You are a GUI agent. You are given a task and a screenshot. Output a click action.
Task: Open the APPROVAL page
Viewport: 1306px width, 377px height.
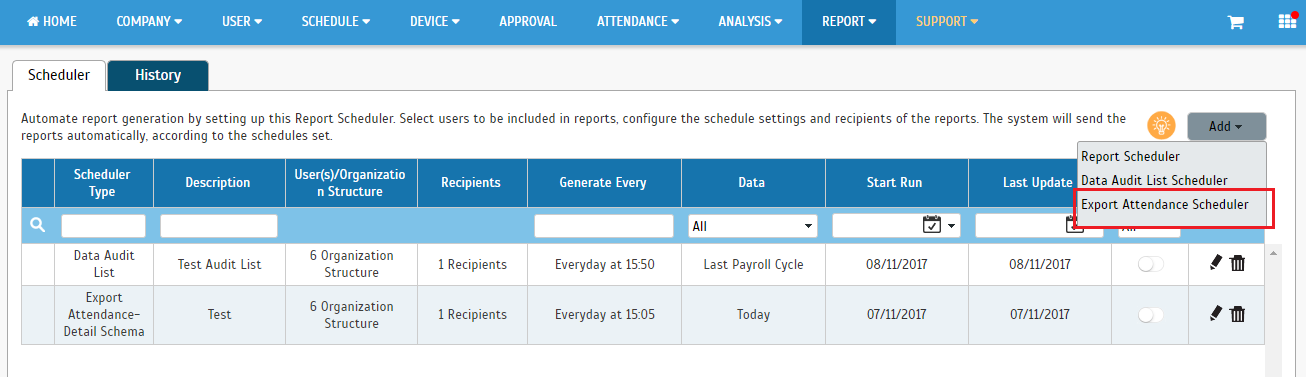coord(528,21)
